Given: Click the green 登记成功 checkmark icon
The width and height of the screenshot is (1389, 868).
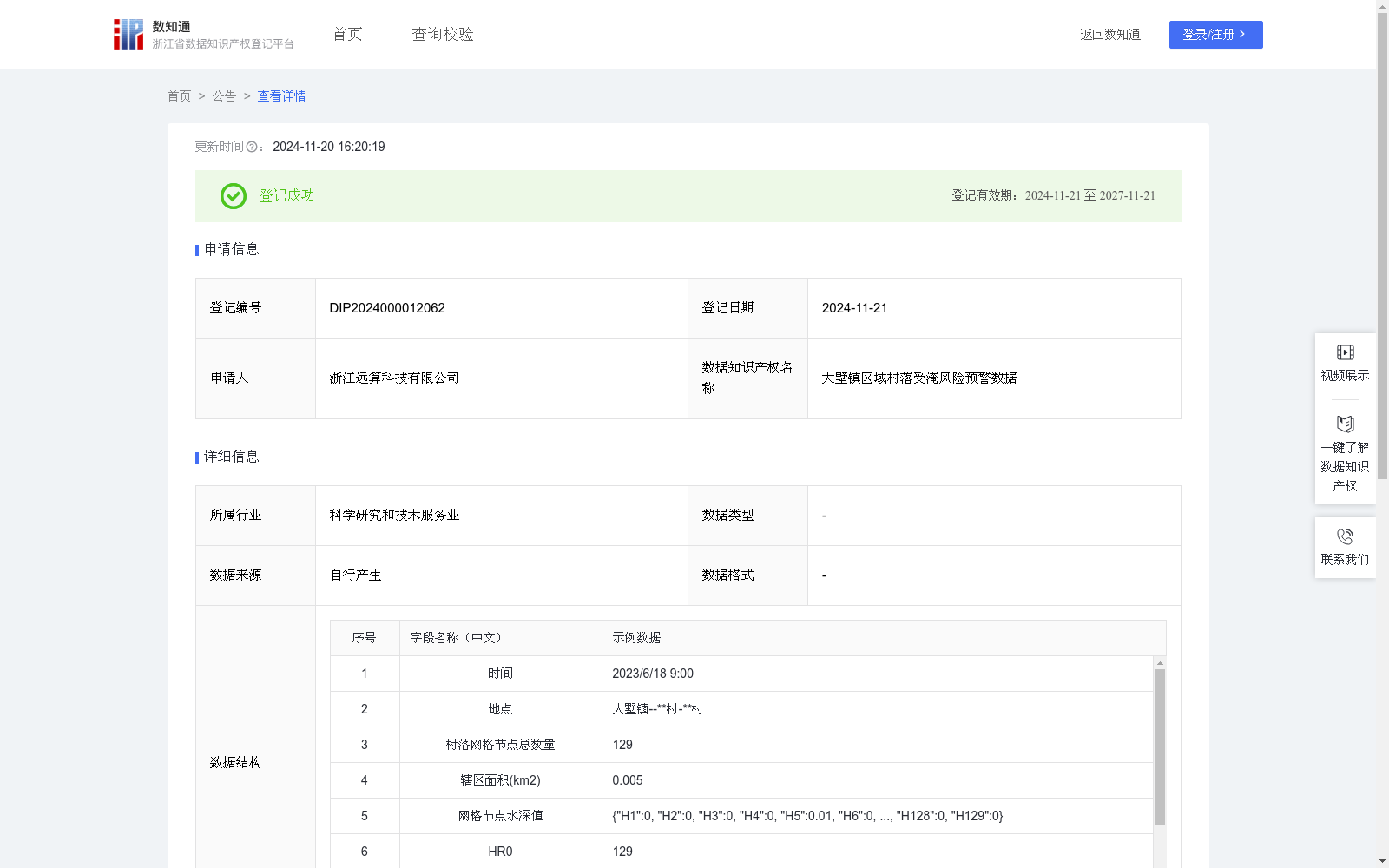Looking at the screenshot, I should click(233, 196).
